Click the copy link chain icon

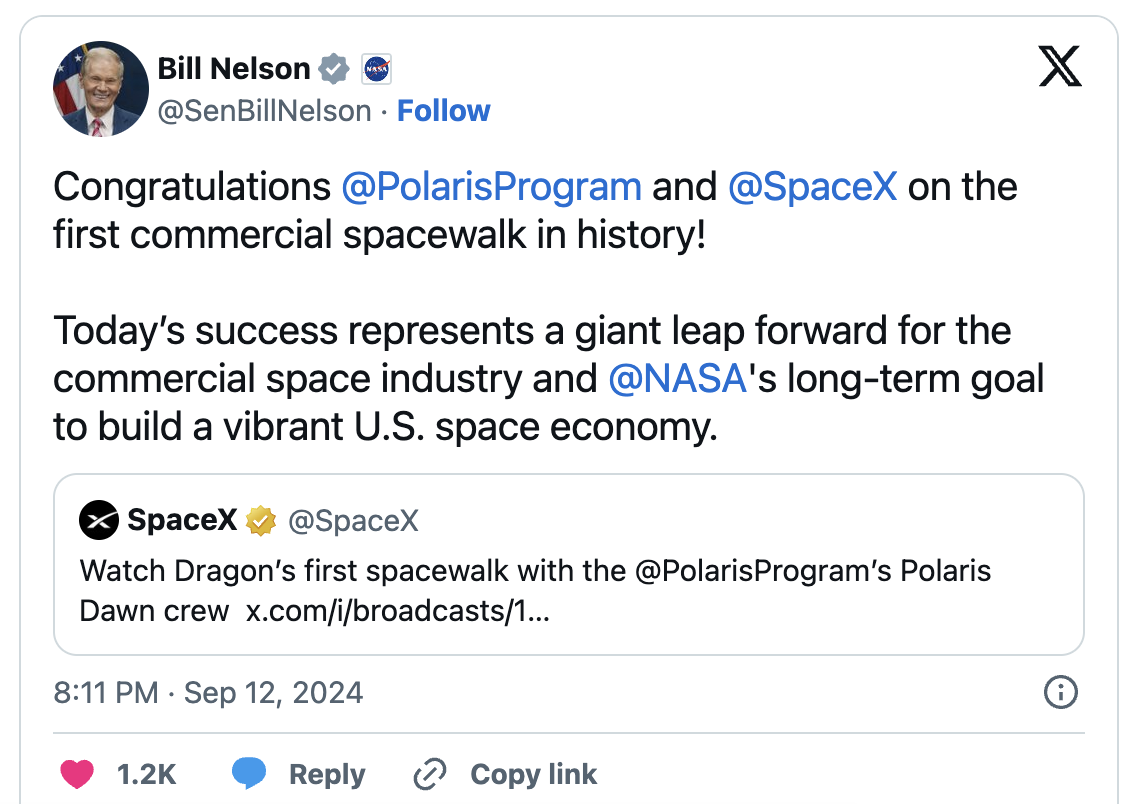pos(430,774)
